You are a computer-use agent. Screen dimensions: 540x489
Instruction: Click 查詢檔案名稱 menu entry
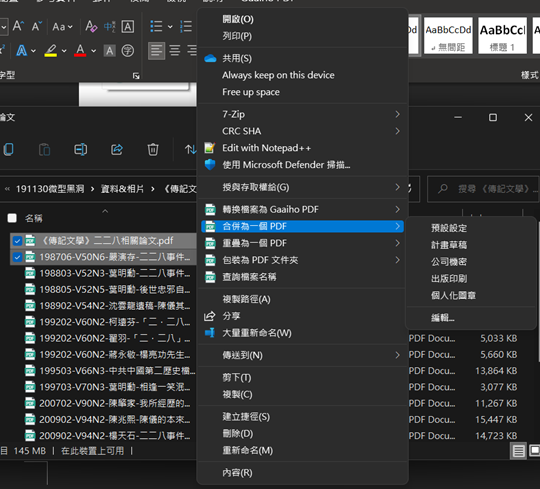[x=302, y=277]
